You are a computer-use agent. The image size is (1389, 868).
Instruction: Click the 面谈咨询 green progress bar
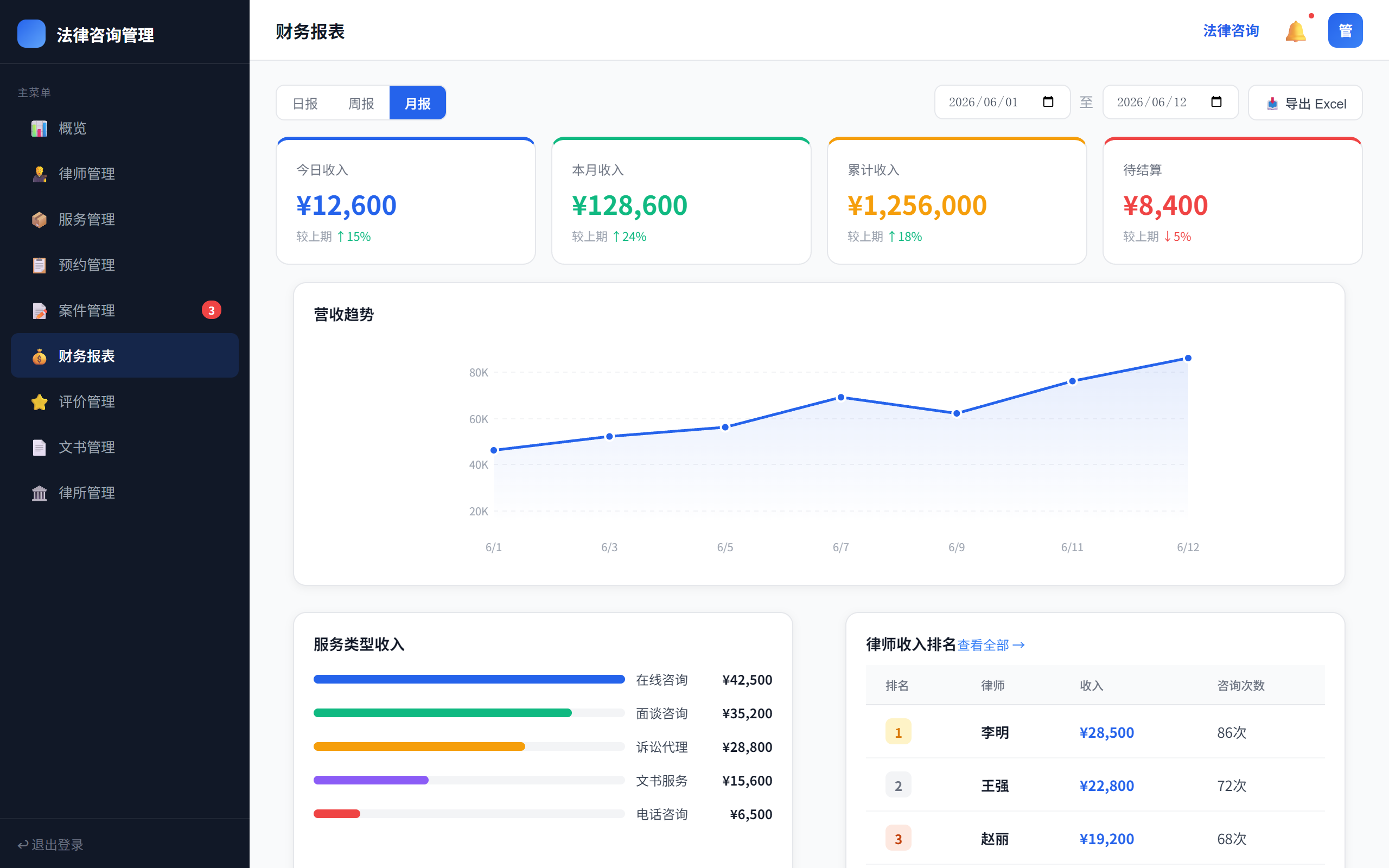tap(443, 713)
